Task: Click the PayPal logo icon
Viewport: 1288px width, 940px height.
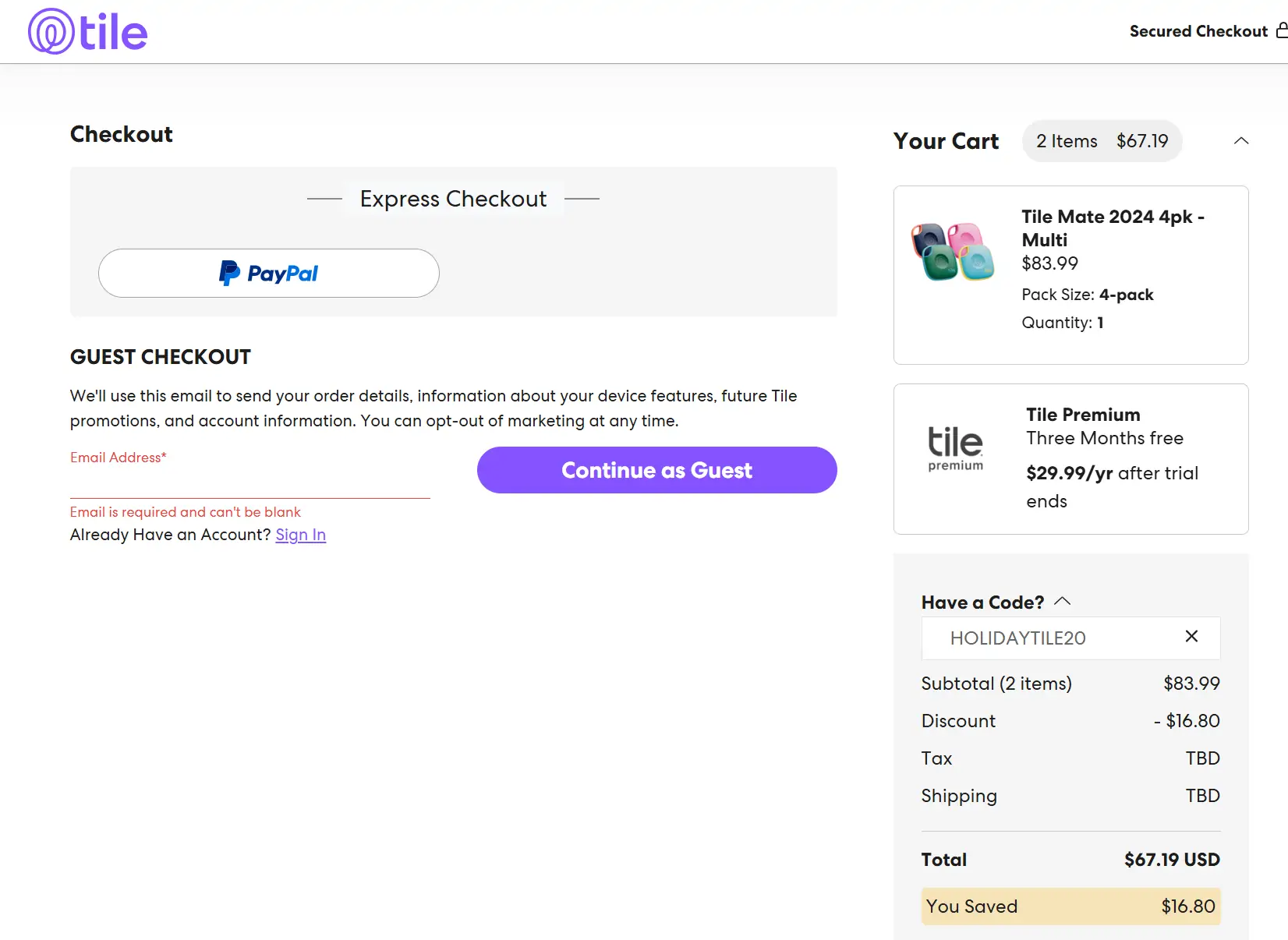Action: coord(229,274)
